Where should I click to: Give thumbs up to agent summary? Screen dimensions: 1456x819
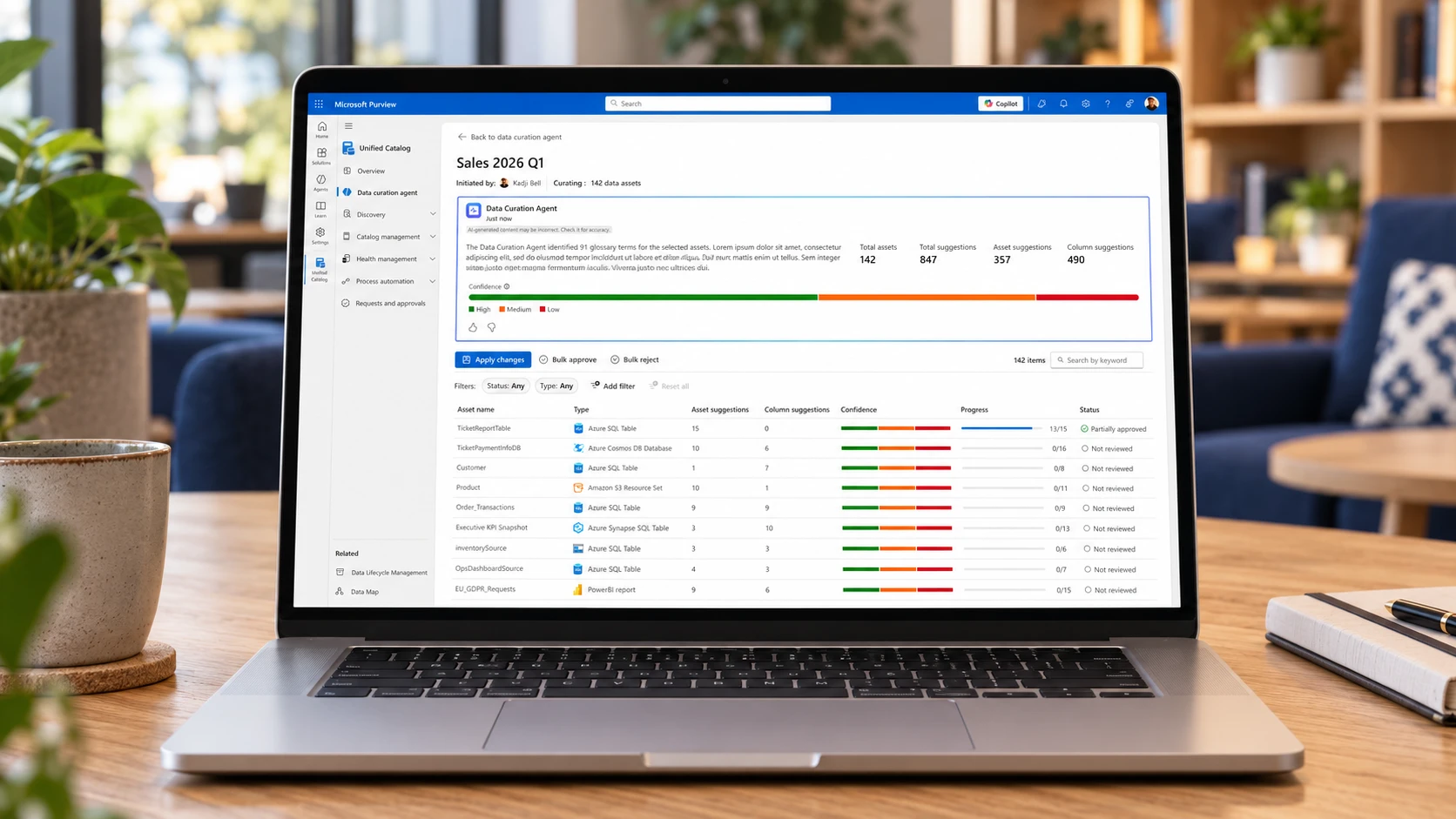473,327
